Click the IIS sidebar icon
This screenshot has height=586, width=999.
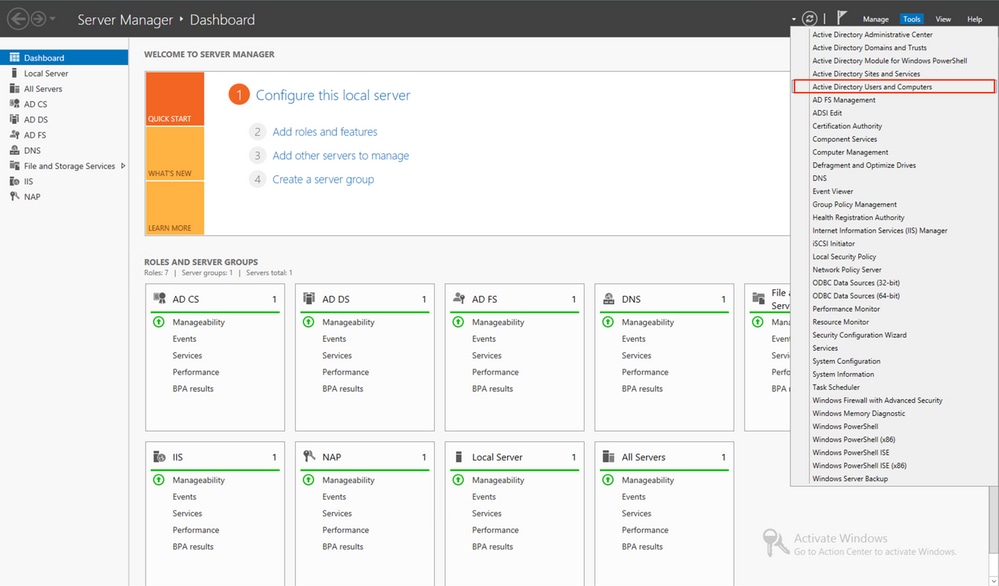coord(14,181)
